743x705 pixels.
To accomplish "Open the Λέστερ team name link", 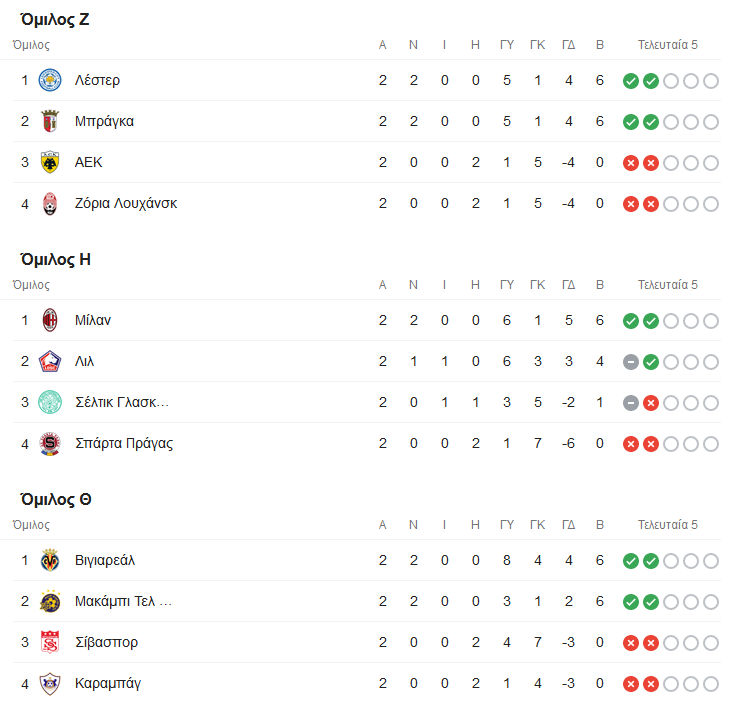I will 97,80.
